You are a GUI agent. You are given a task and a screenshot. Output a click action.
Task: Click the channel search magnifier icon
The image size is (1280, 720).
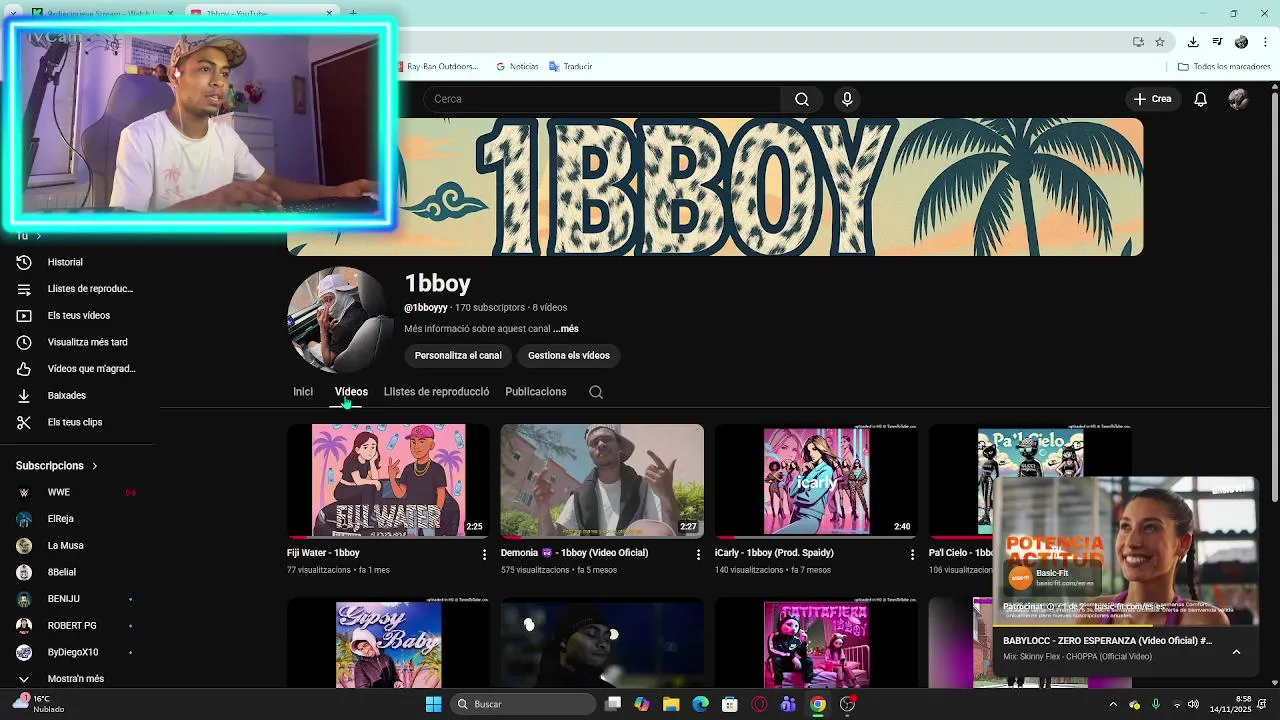596,392
